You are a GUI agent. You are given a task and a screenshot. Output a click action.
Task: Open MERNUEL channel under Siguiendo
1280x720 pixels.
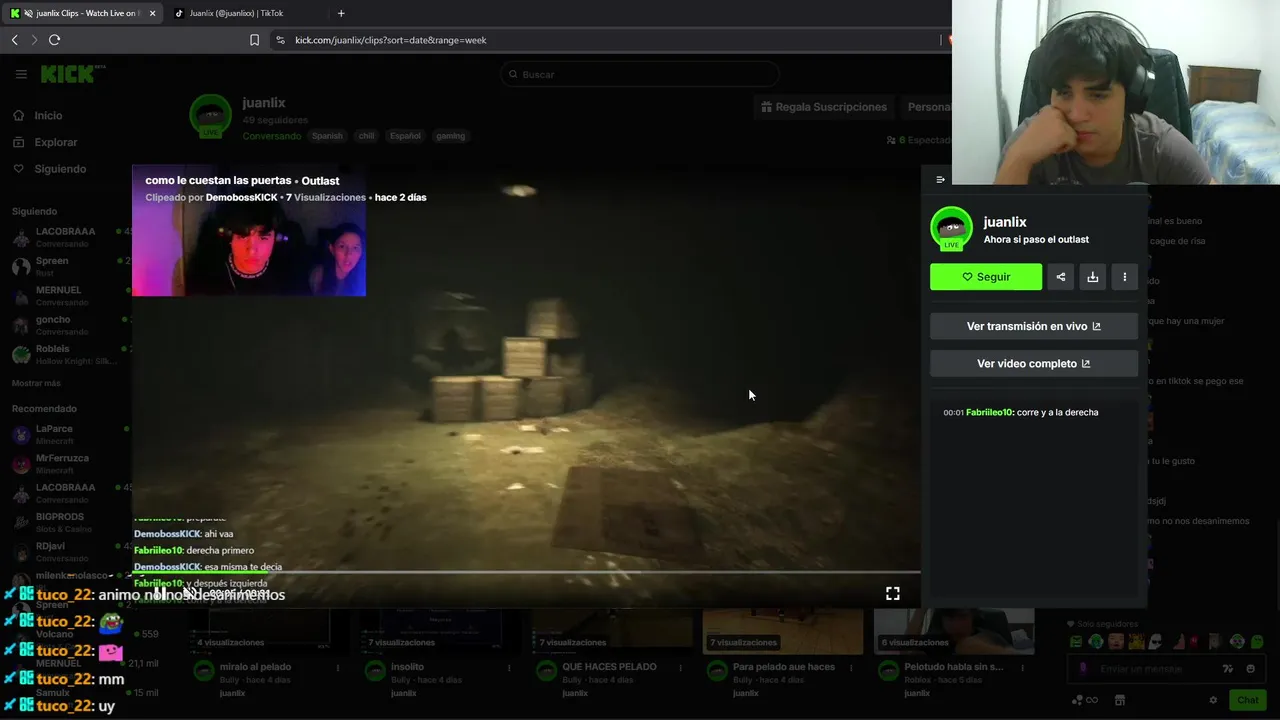click(x=66, y=295)
